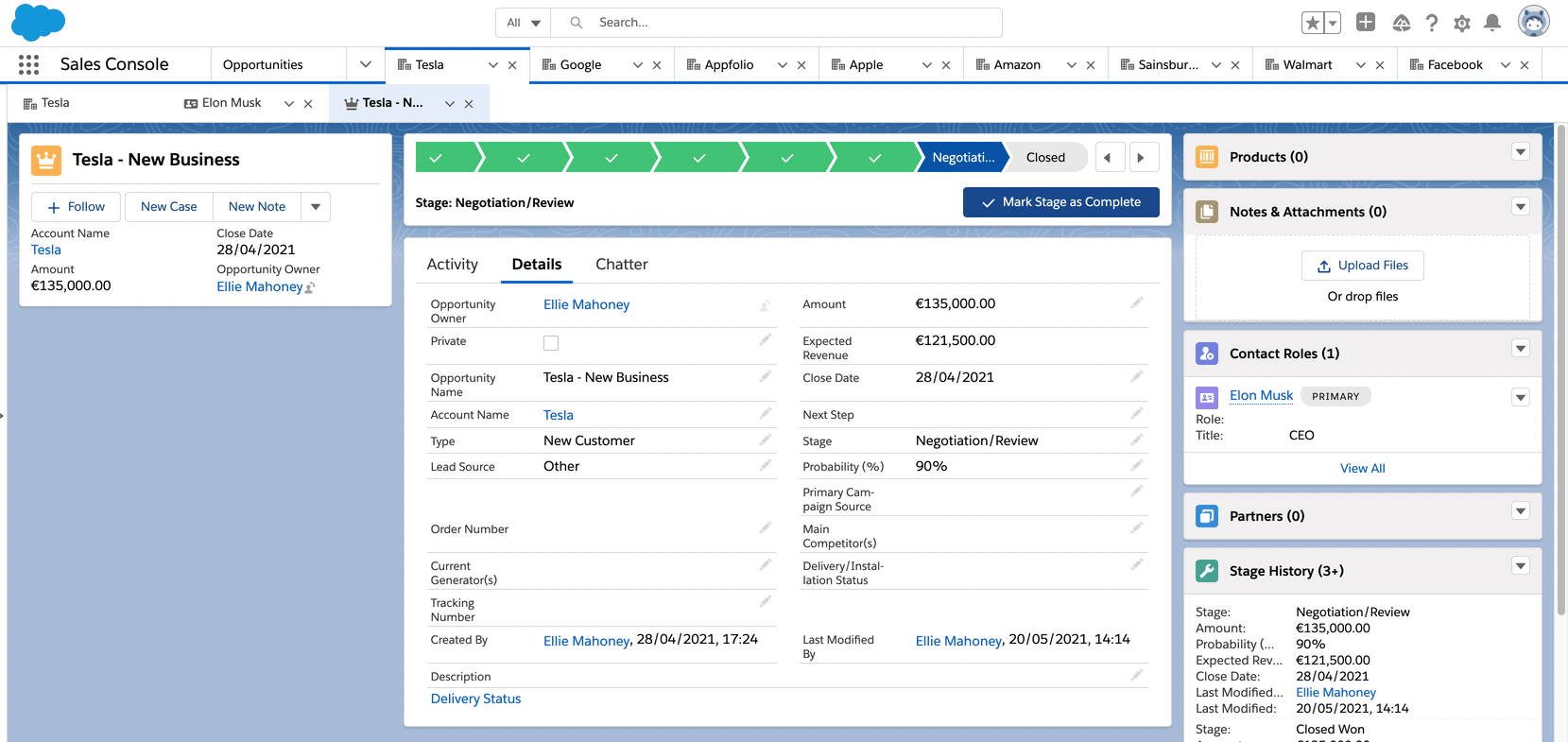
Task: Open more actions dropdown beside New Note
Action: pos(316,207)
